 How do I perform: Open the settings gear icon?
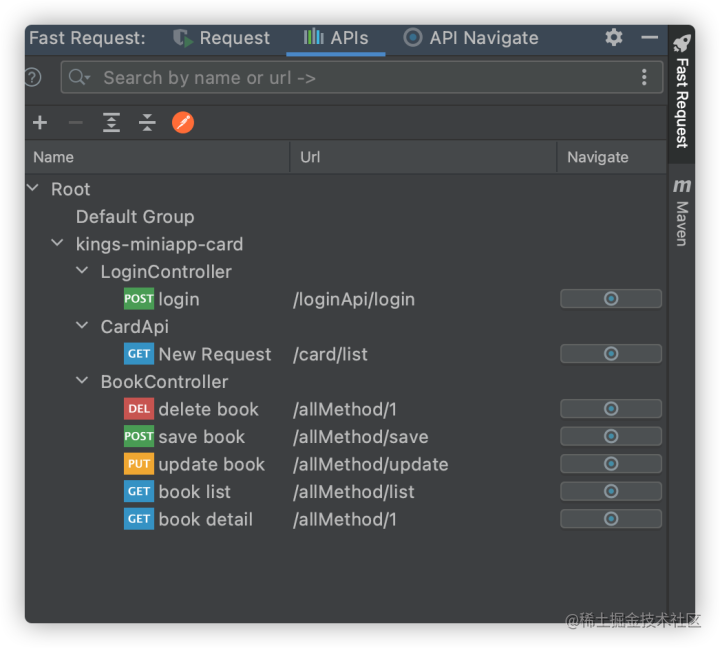click(613, 37)
